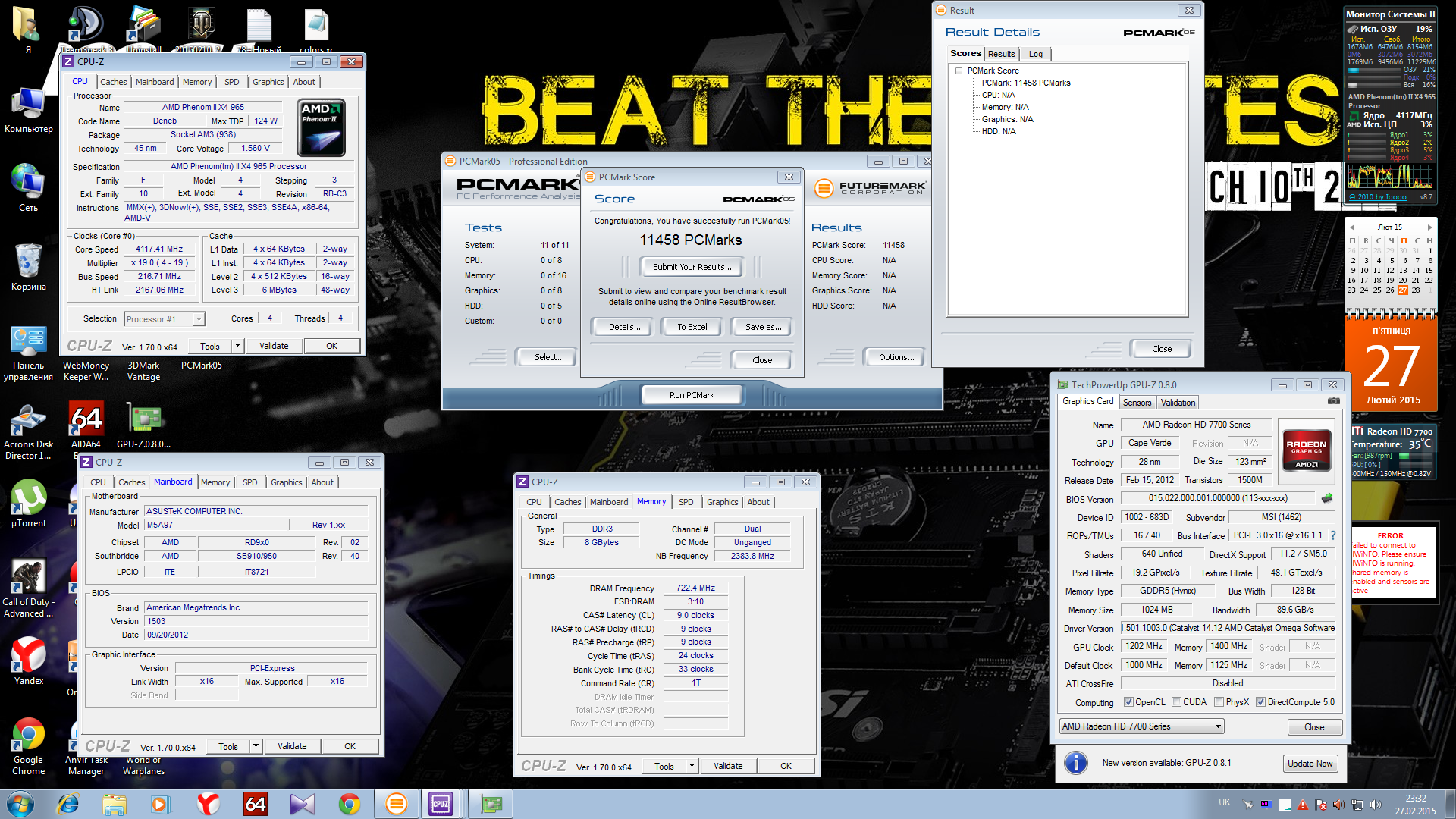Toggle the PhysX checkbox in GPU-Z
This screenshot has width=1456, height=819.
pos(1219,702)
